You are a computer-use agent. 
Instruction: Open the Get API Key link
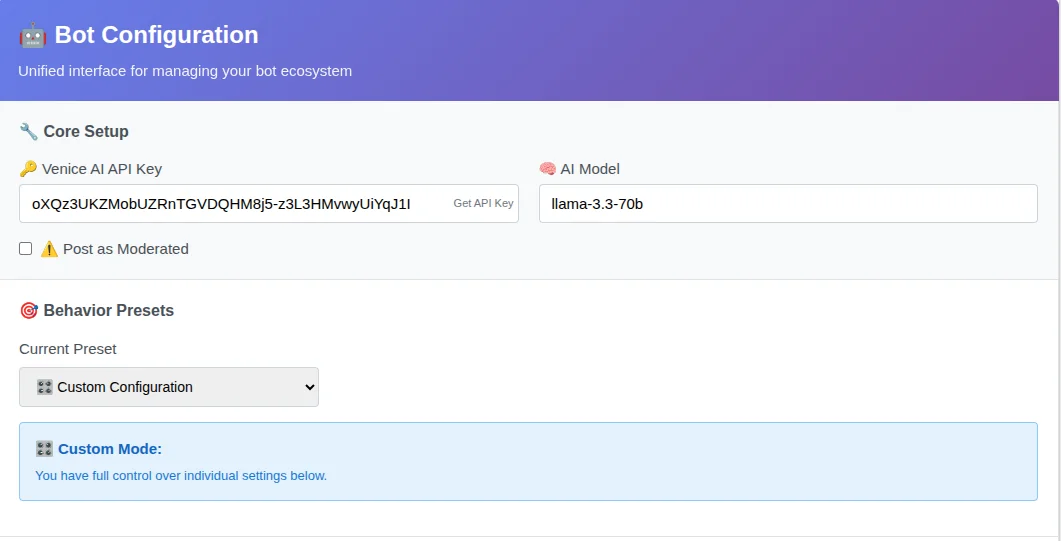pos(483,203)
